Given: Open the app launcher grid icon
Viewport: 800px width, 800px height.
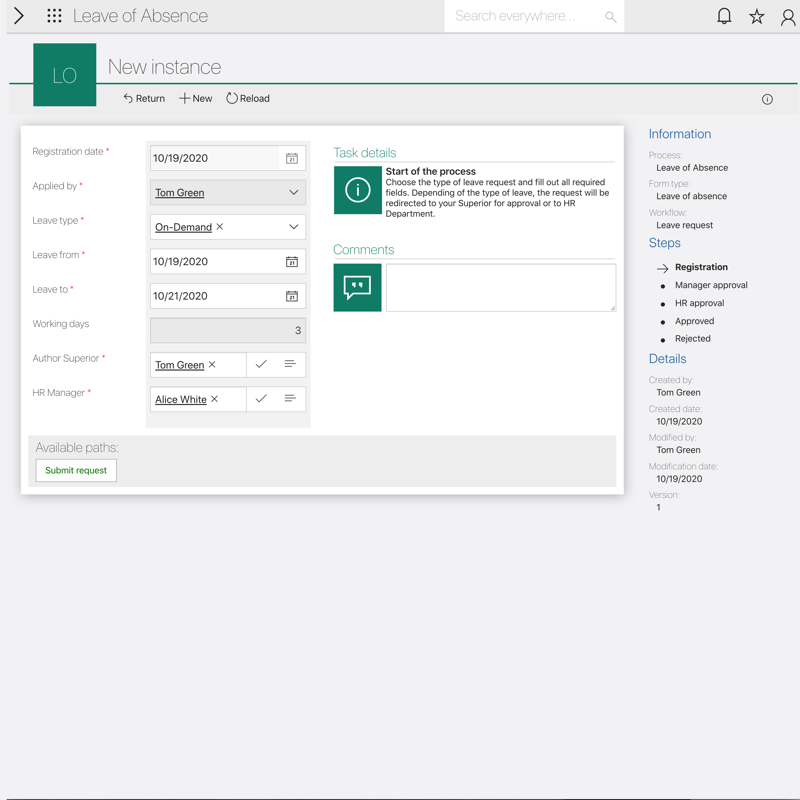Looking at the screenshot, I should 54,16.
